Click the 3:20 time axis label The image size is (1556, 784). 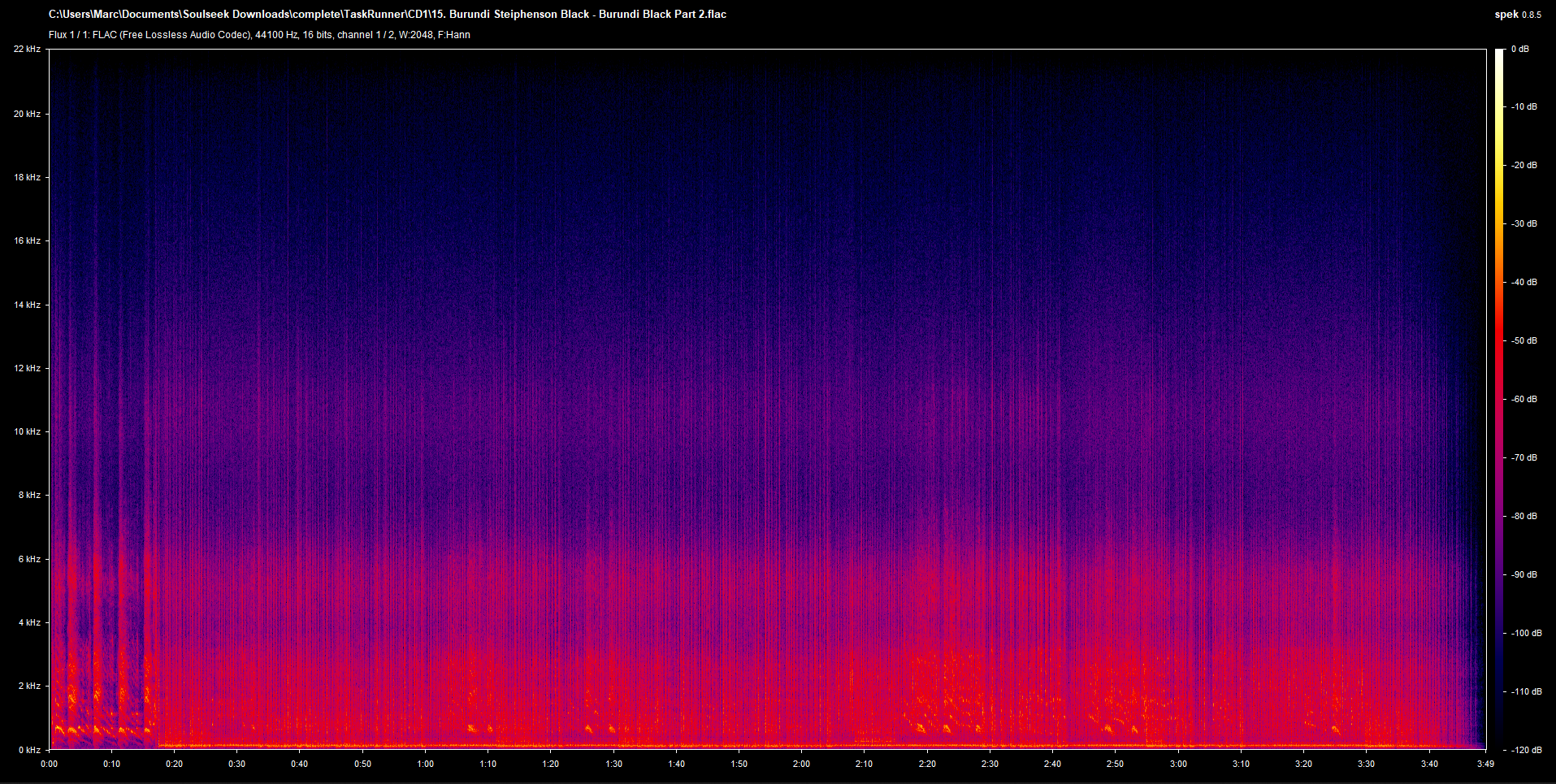[1303, 764]
